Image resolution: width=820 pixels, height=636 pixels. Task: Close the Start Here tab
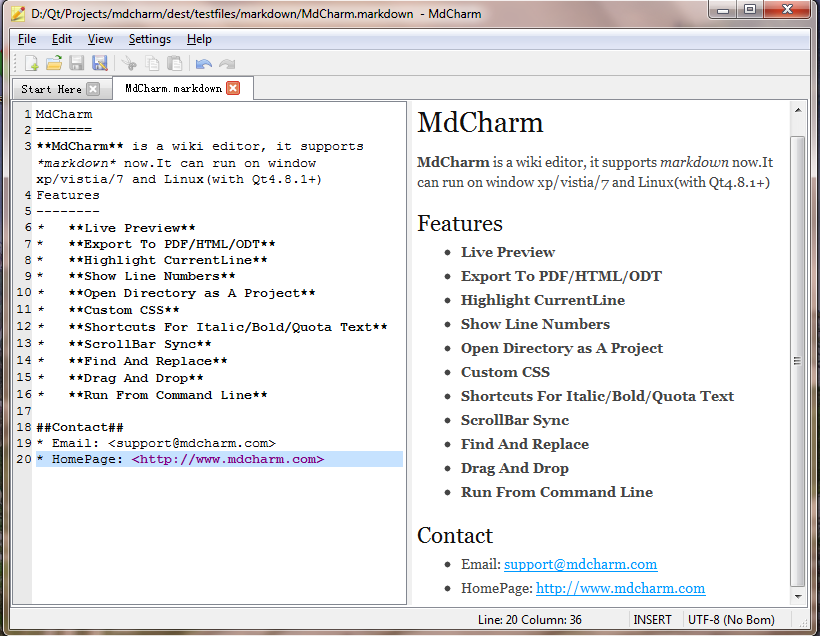coord(95,88)
